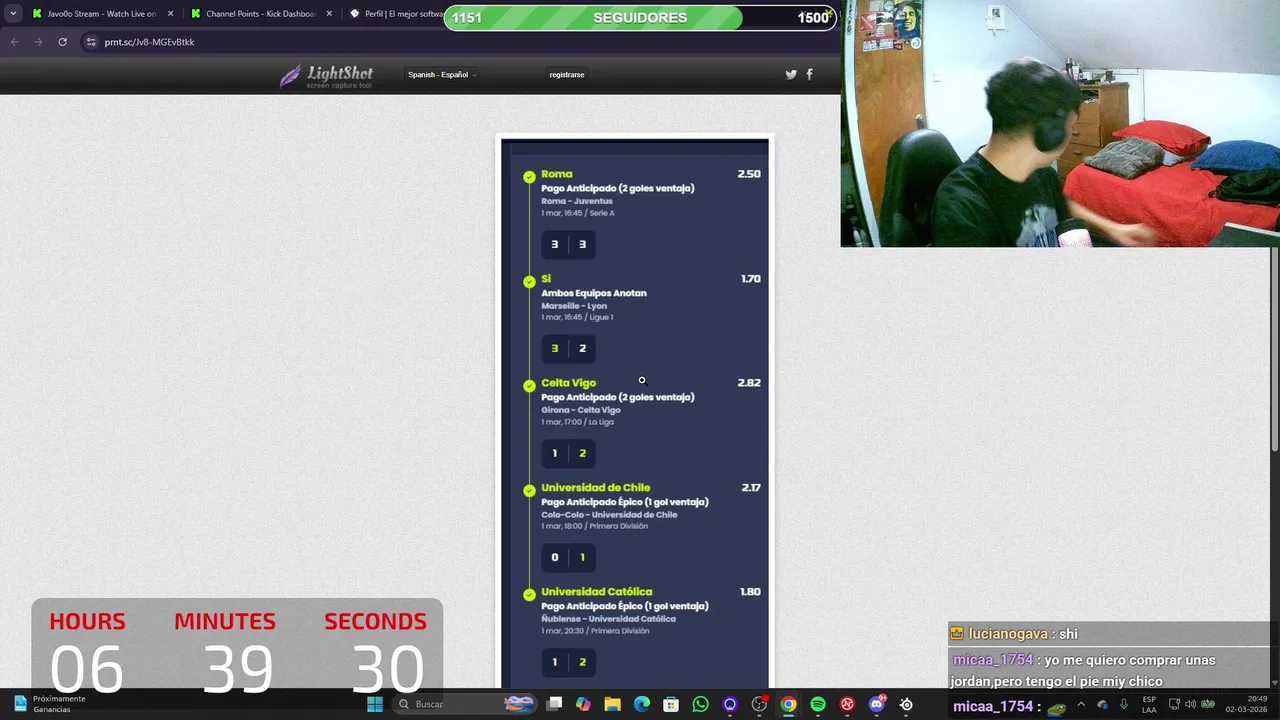Click the Universidad de Chile selection title

click(x=596, y=488)
